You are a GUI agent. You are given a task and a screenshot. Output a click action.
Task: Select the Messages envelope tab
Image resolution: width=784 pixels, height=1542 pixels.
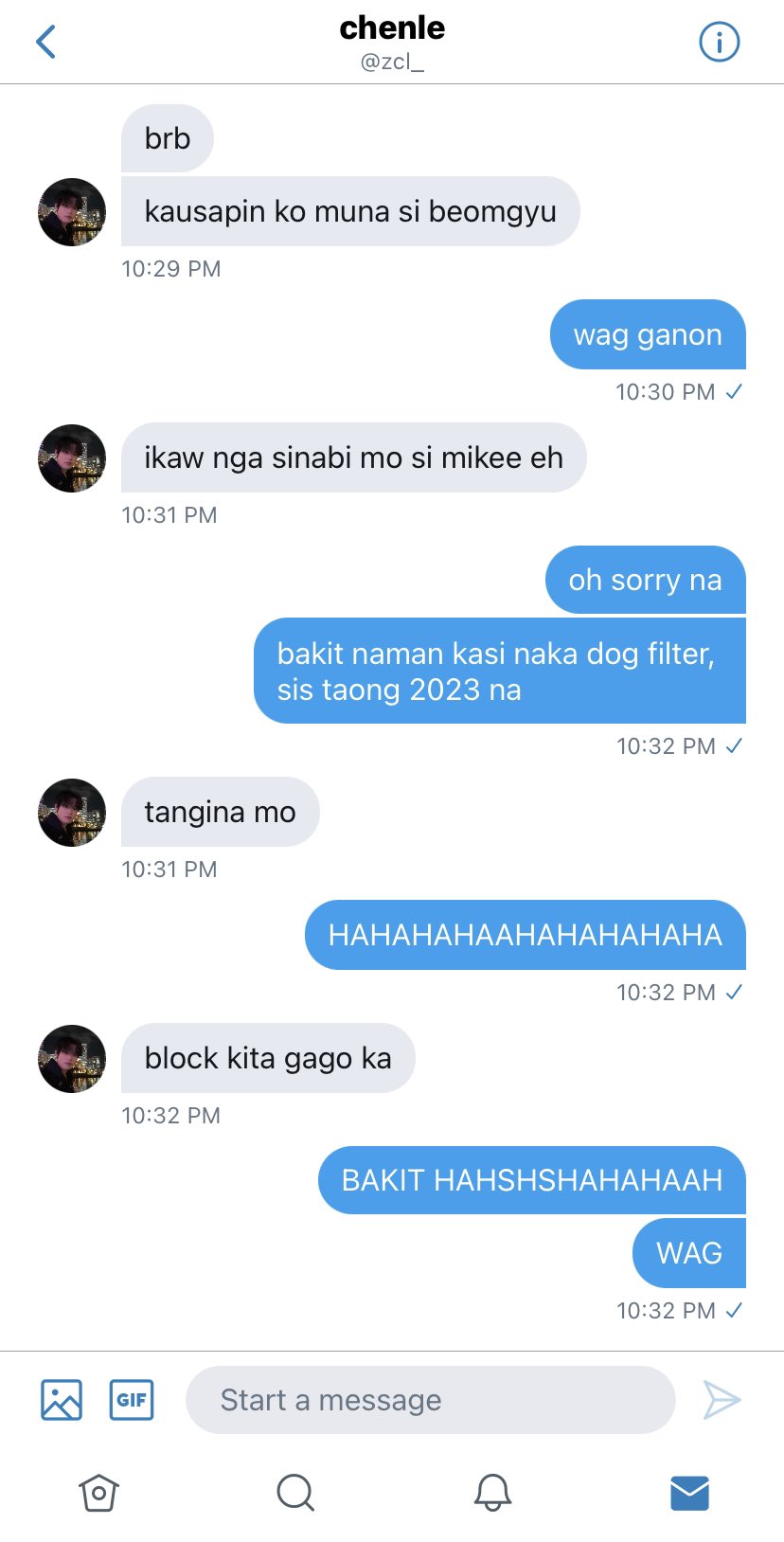pyautogui.click(x=689, y=1494)
